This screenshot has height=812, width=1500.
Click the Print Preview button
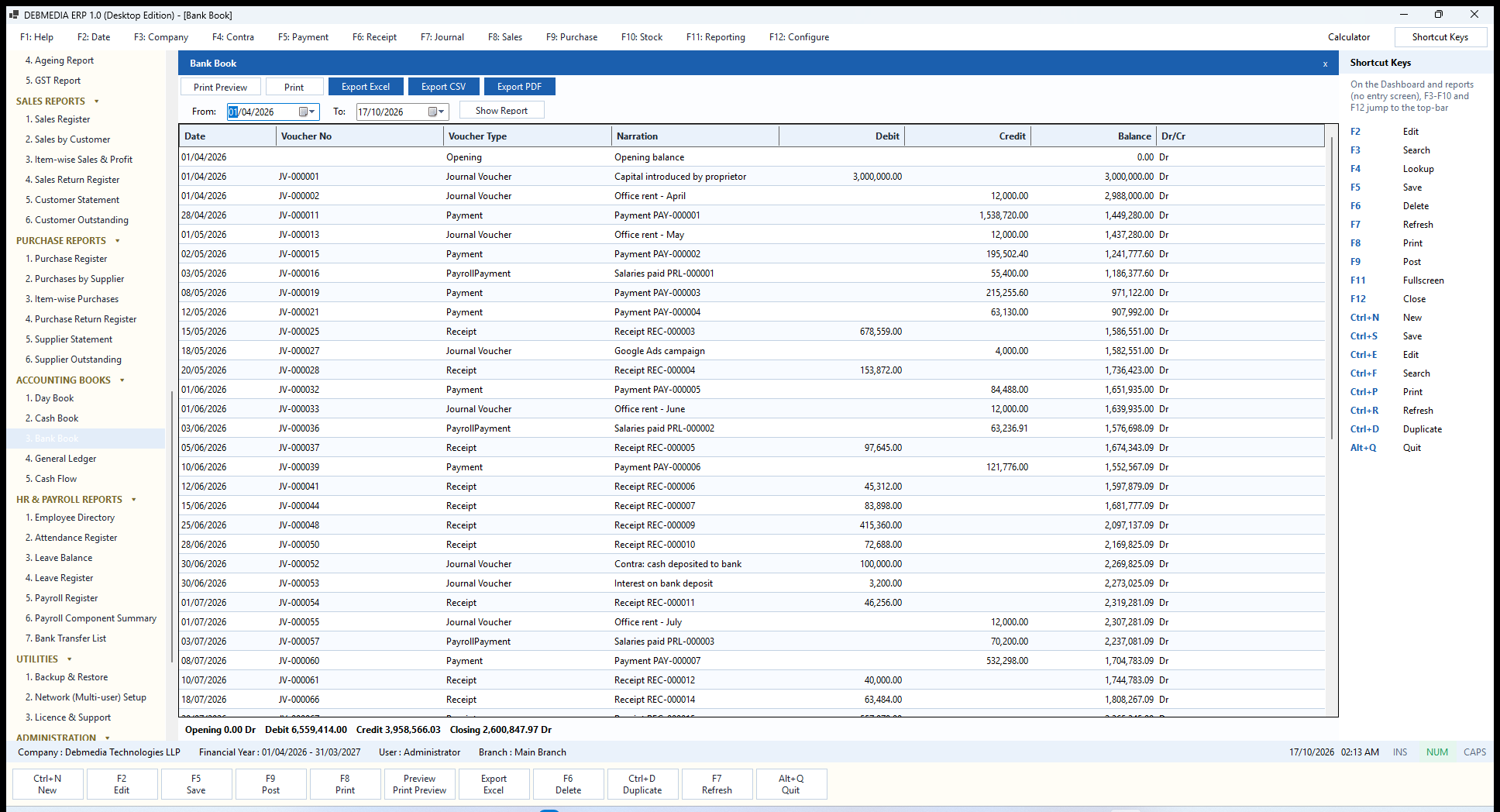point(220,87)
